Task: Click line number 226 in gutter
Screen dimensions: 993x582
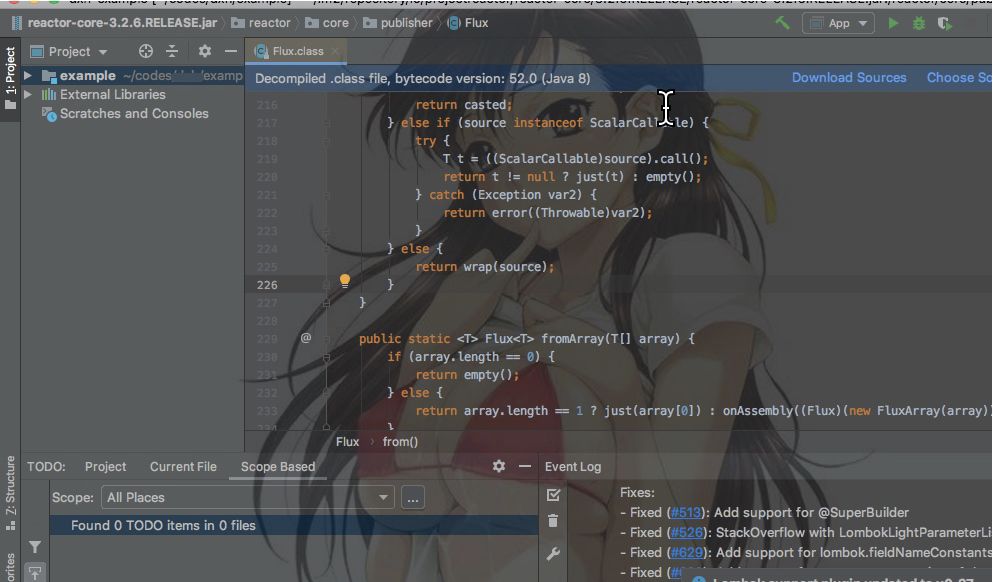Action: [x=267, y=285]
